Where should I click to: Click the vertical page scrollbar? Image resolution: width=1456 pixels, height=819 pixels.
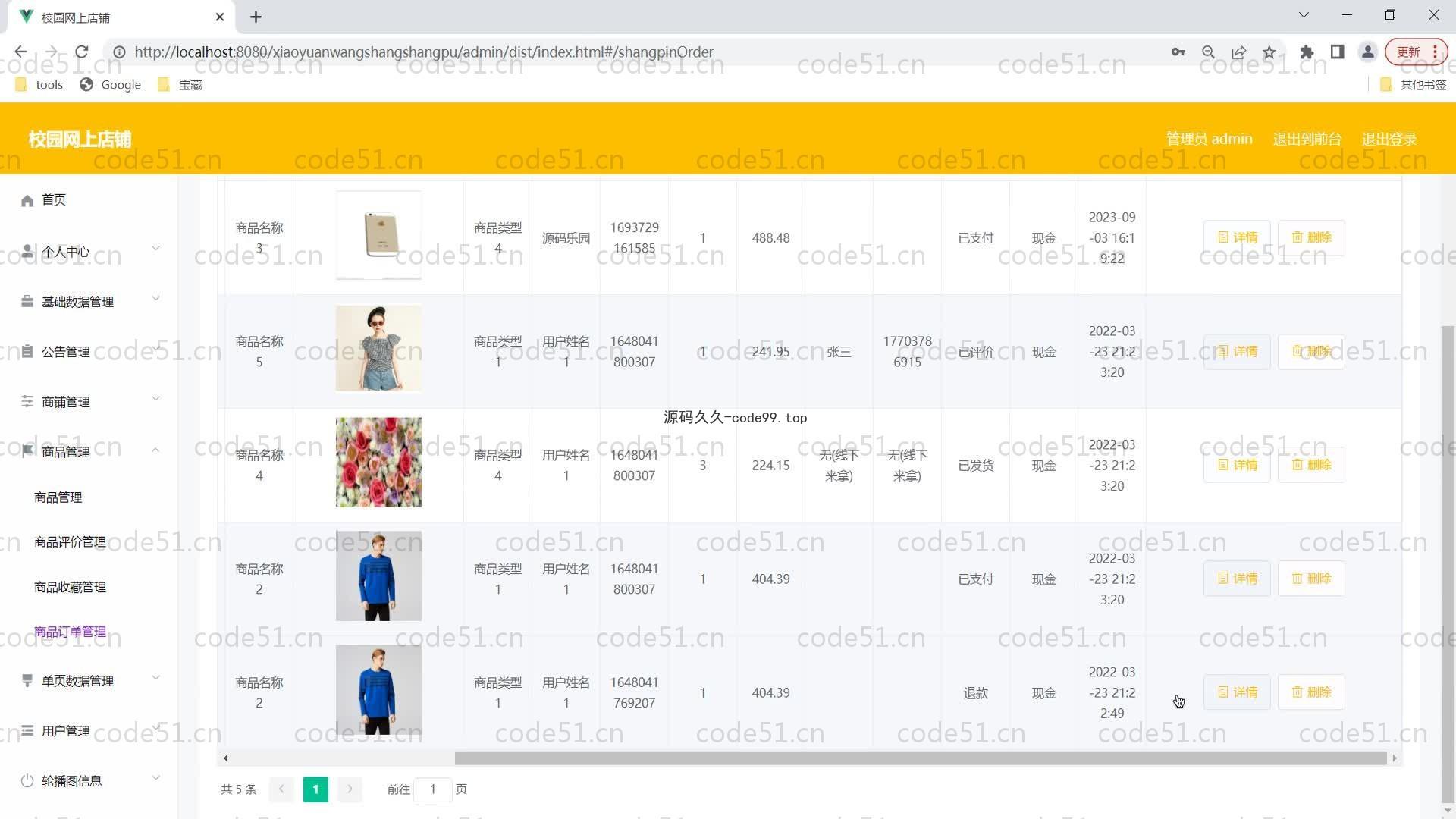[x=1448, y=563]
